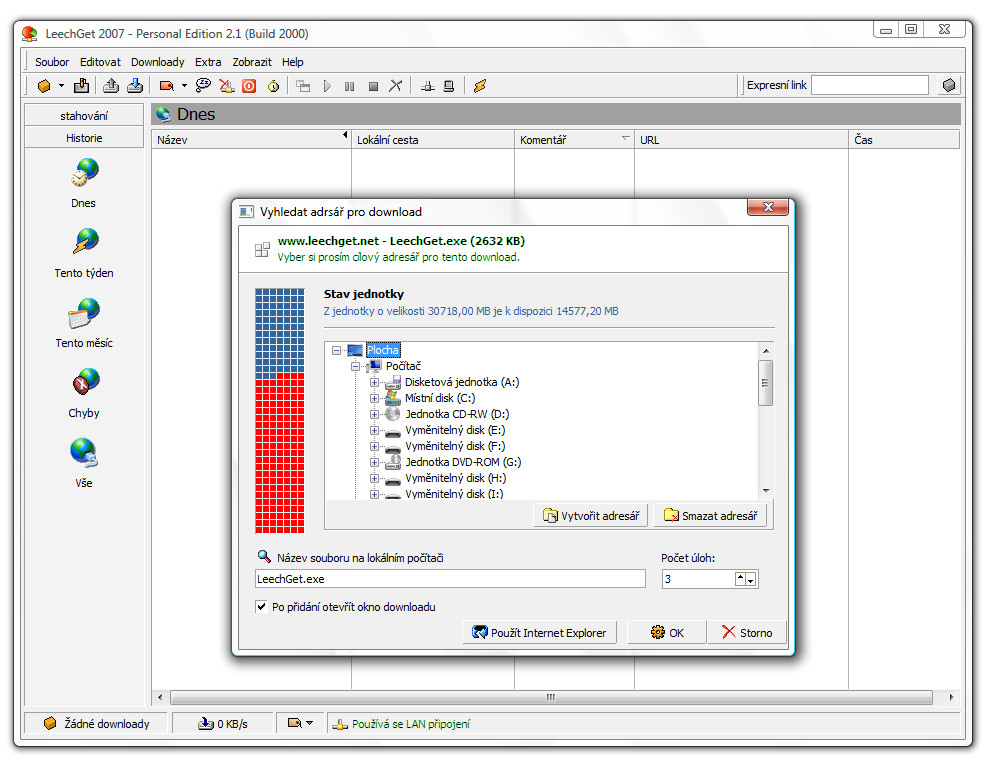Click the Vytvořit adresář button
Screen dimensions: 998x765
tap(591, 516)
